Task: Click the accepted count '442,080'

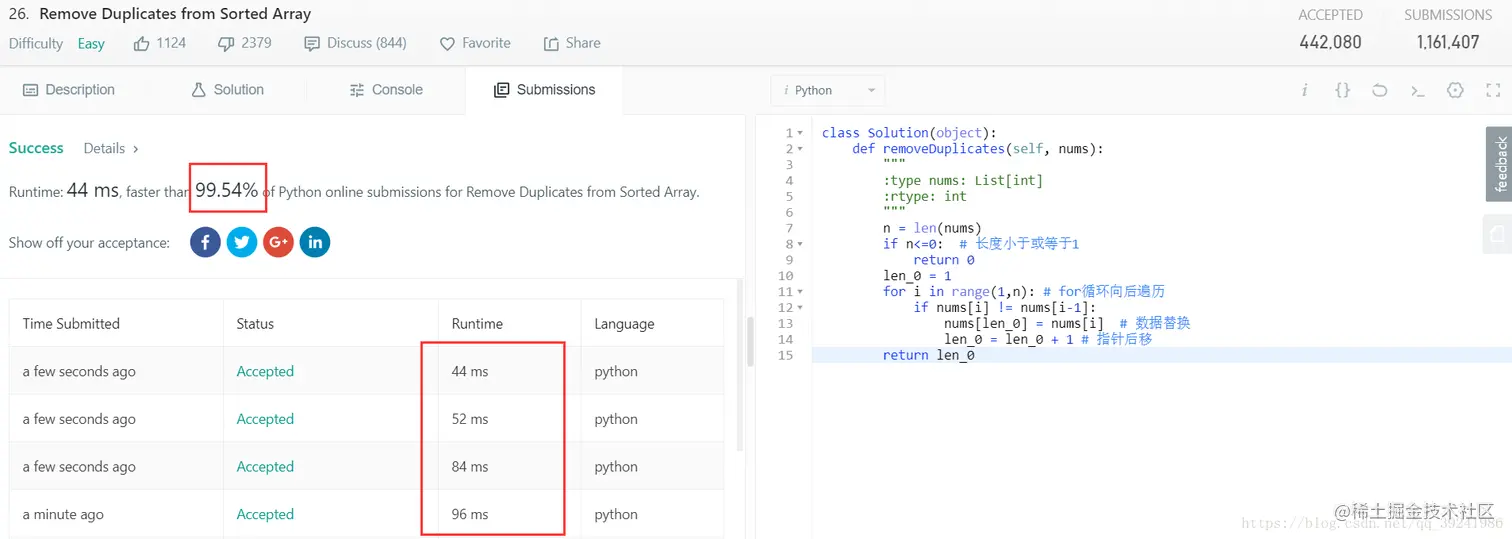Action: (x=1330, y=42)
